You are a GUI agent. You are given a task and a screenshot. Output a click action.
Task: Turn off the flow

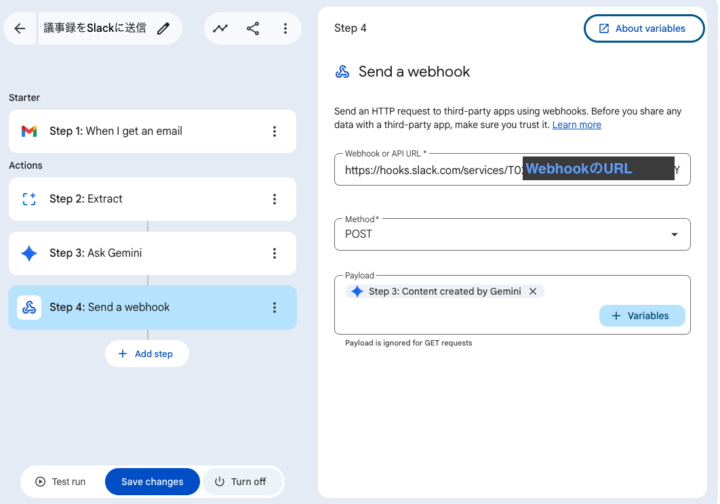pos(241,481)
